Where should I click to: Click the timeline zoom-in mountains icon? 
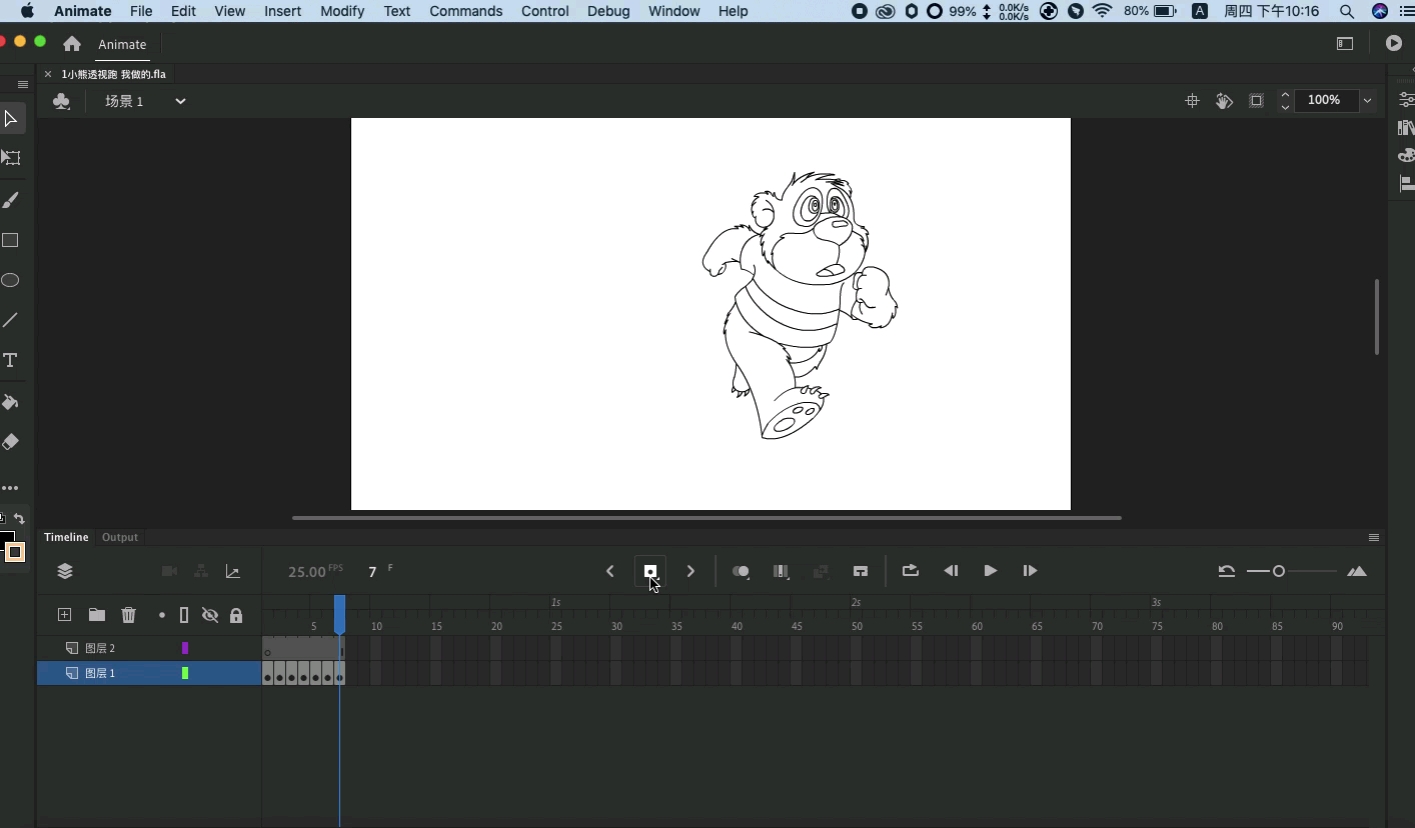pos(1357,571)
